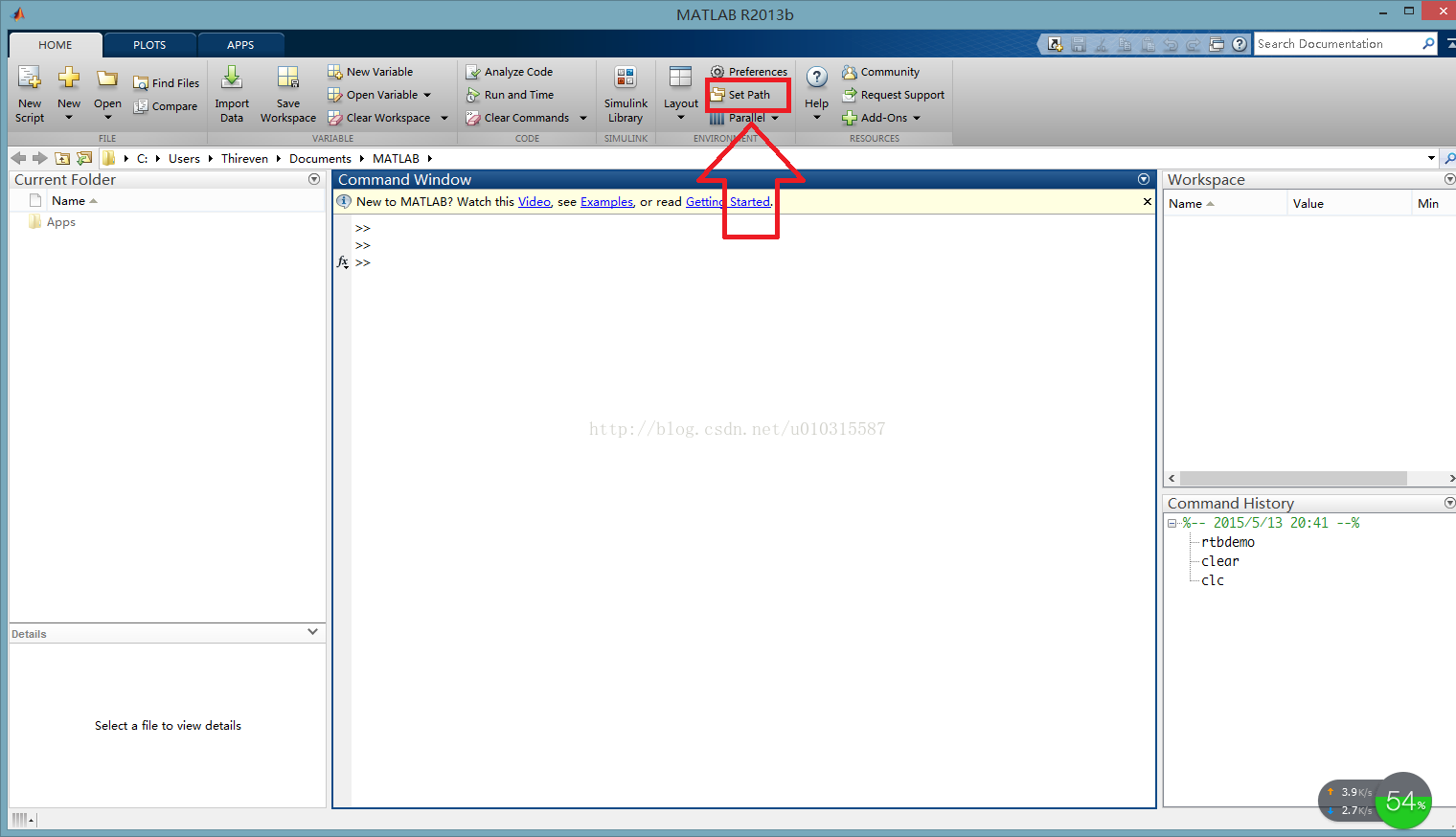Create a New Script
The width and height of the screenshot is (1456, 837).
(30, 94)
